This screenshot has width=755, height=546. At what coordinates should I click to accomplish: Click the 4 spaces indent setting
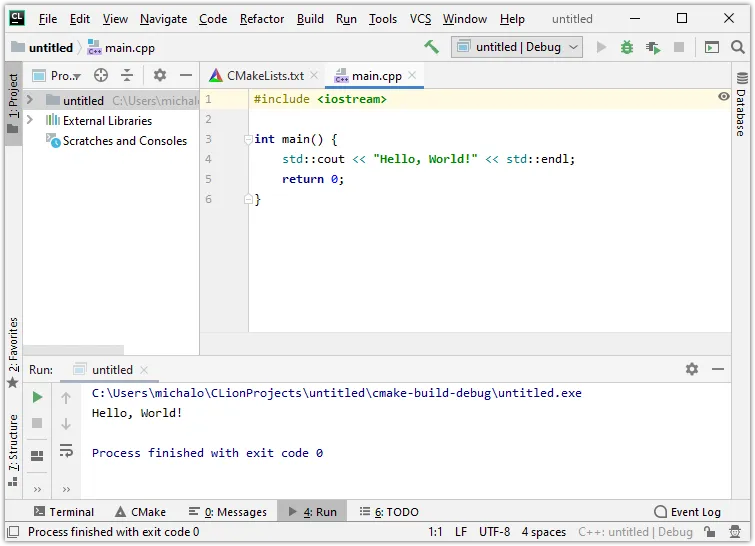544,532
